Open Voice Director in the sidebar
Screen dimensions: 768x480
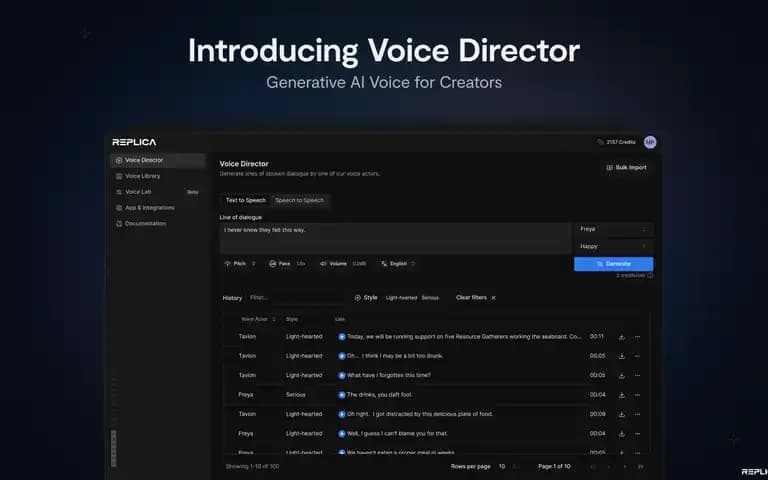(157, 160)
